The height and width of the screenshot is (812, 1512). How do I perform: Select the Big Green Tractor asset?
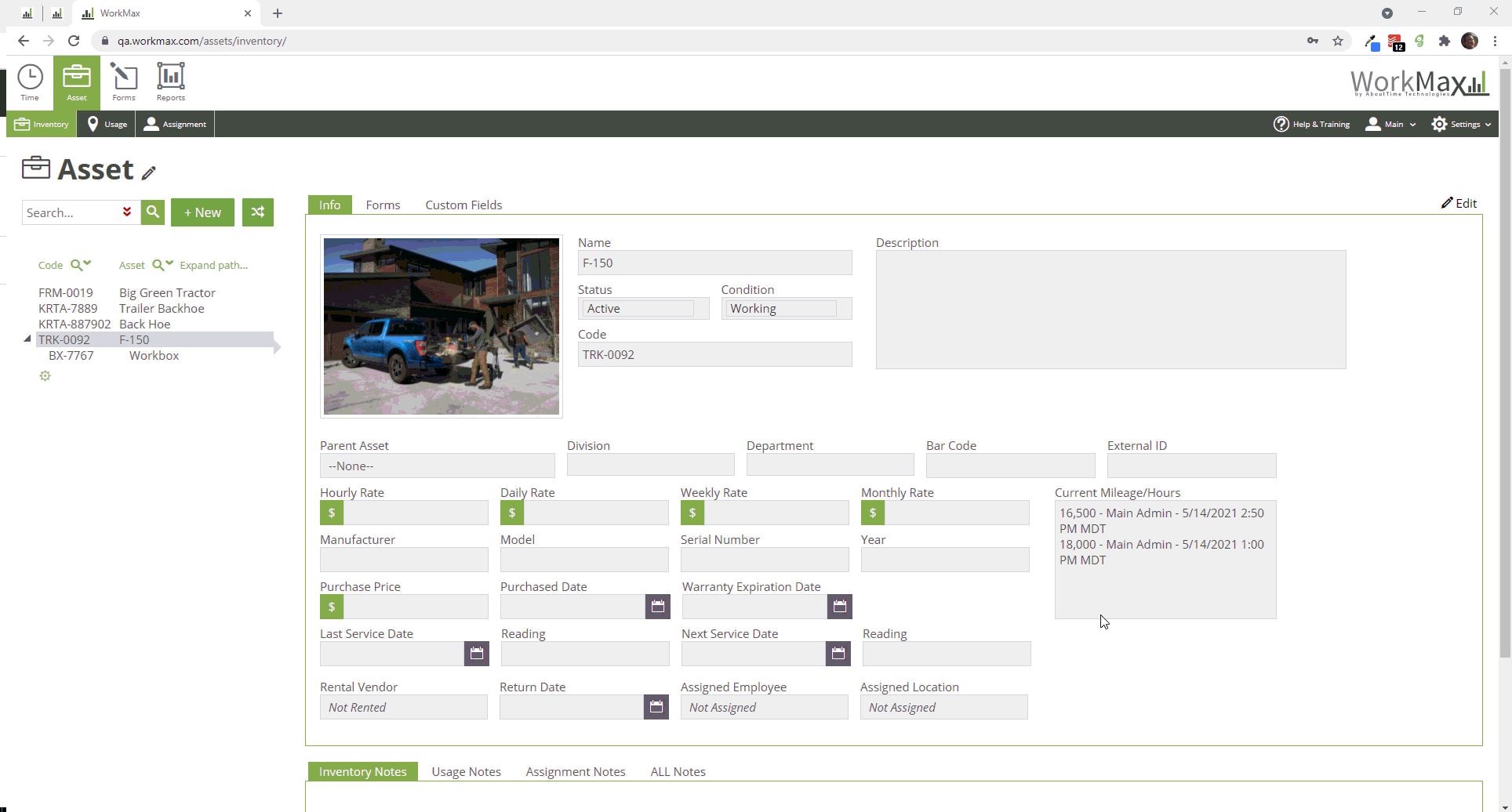[167, 292]
